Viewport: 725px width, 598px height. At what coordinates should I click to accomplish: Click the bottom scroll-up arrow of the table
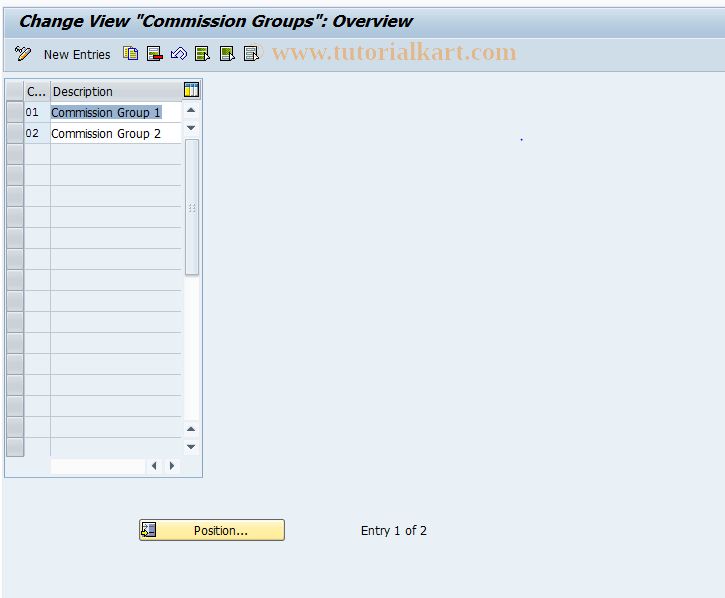(191, 429)
